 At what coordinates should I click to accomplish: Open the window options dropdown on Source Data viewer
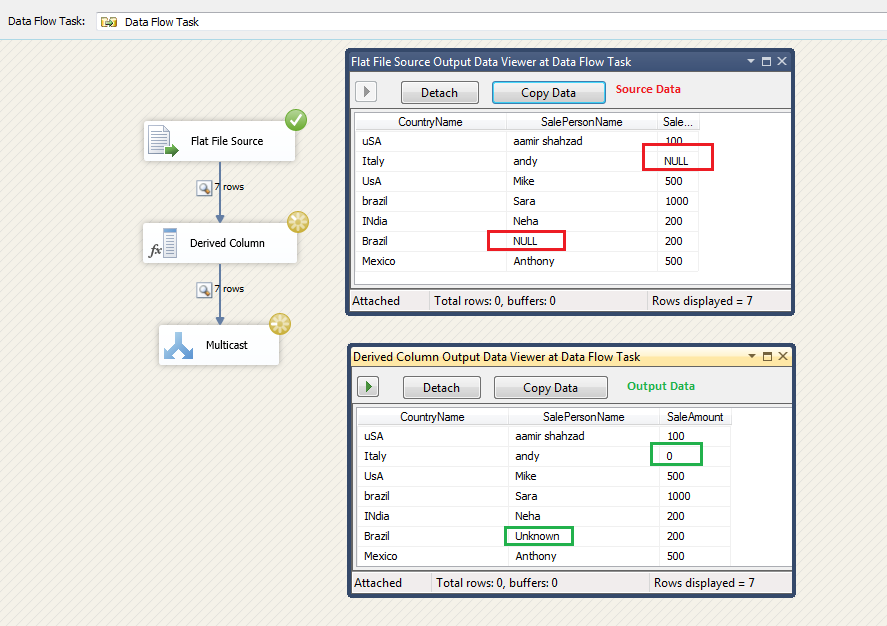(750, 61)
